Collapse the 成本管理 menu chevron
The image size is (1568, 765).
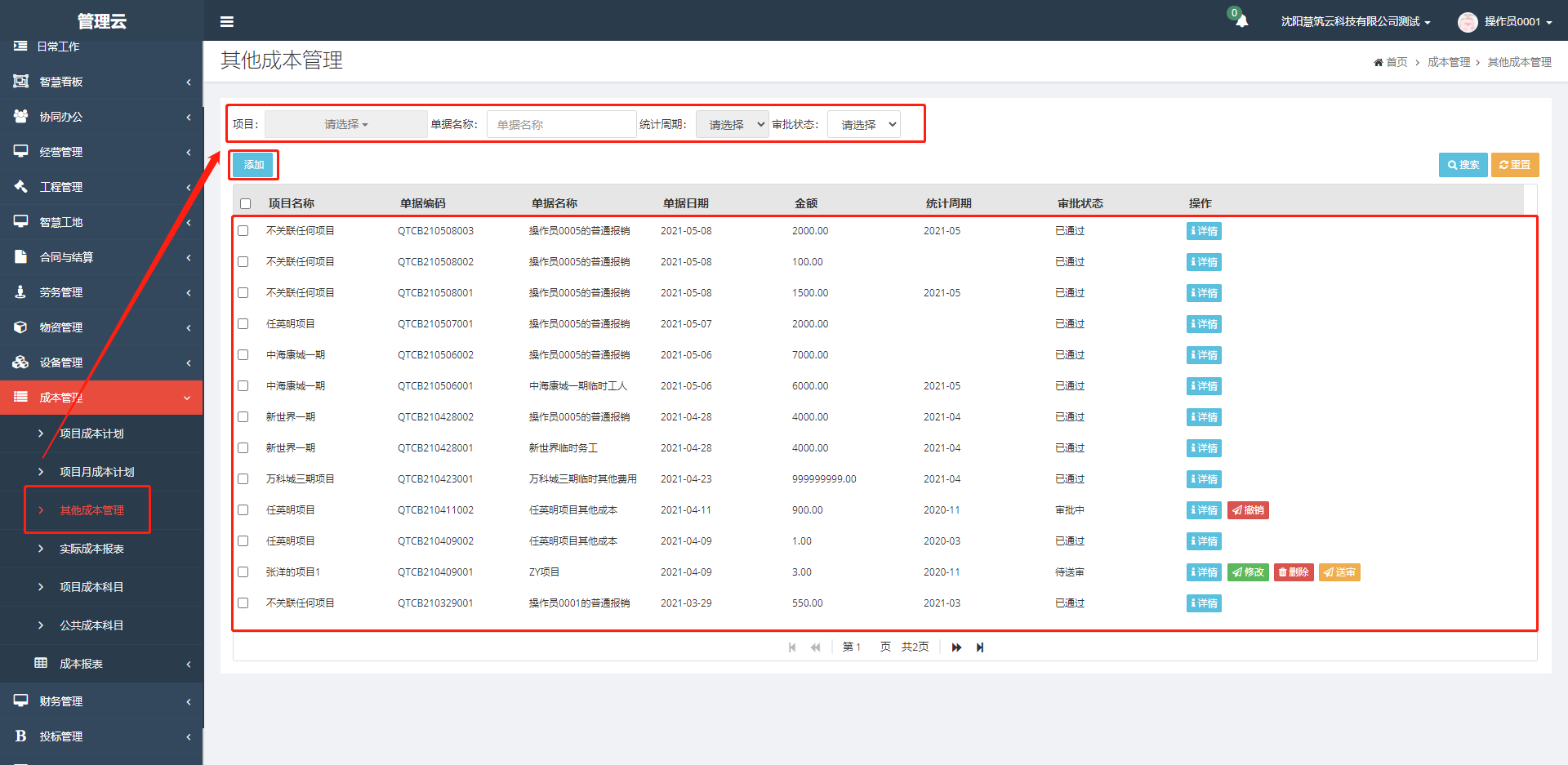pos(187,398)
